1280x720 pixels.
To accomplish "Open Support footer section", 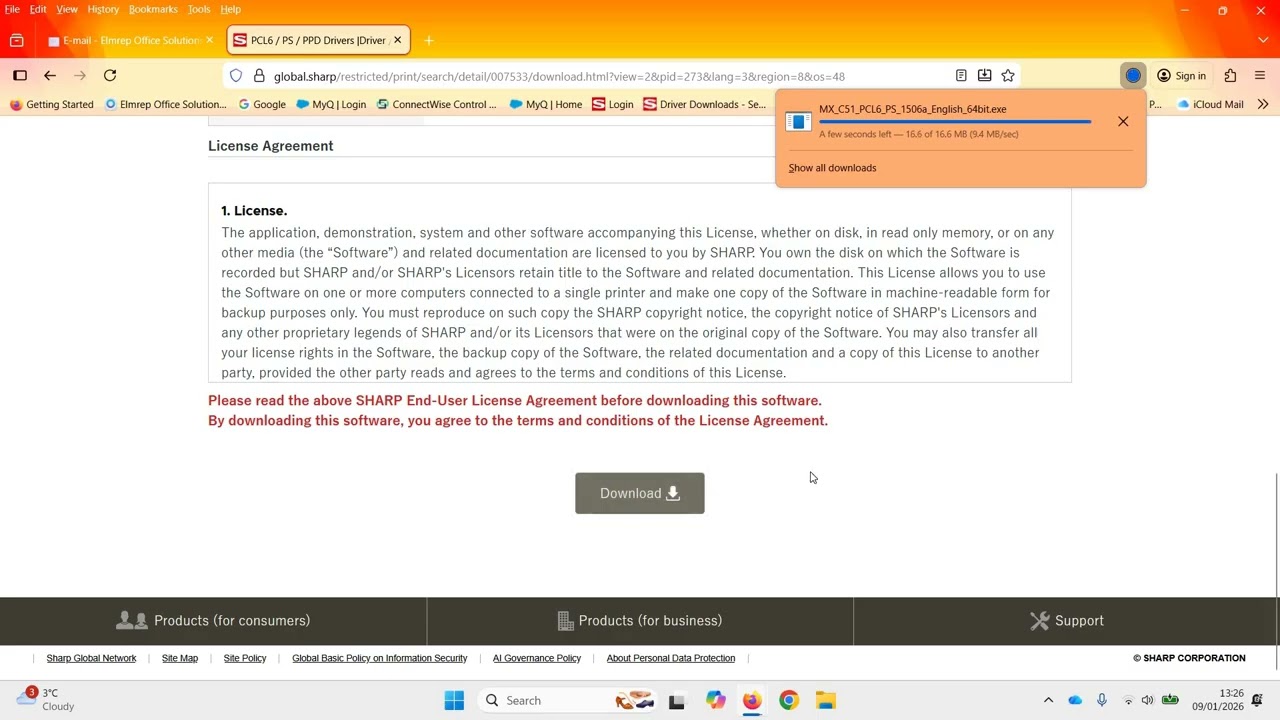I will (1066, 621).
